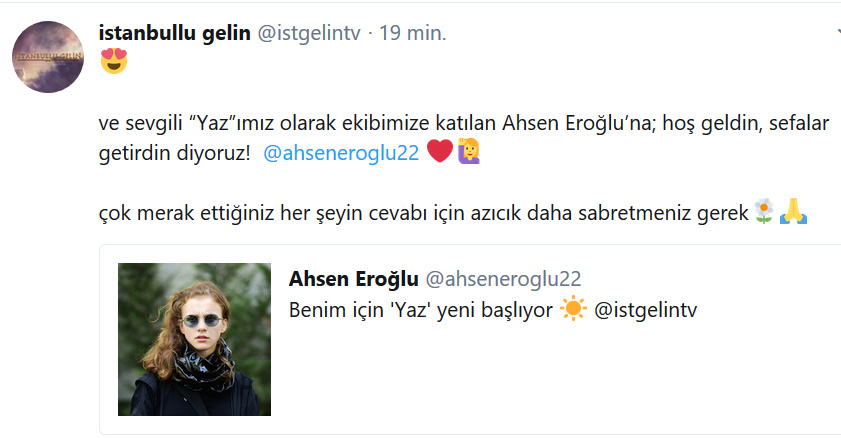The image size is (841, 438).
Task: Click the @istgelintv mention in quoted tweet
Action: (645, 310)
